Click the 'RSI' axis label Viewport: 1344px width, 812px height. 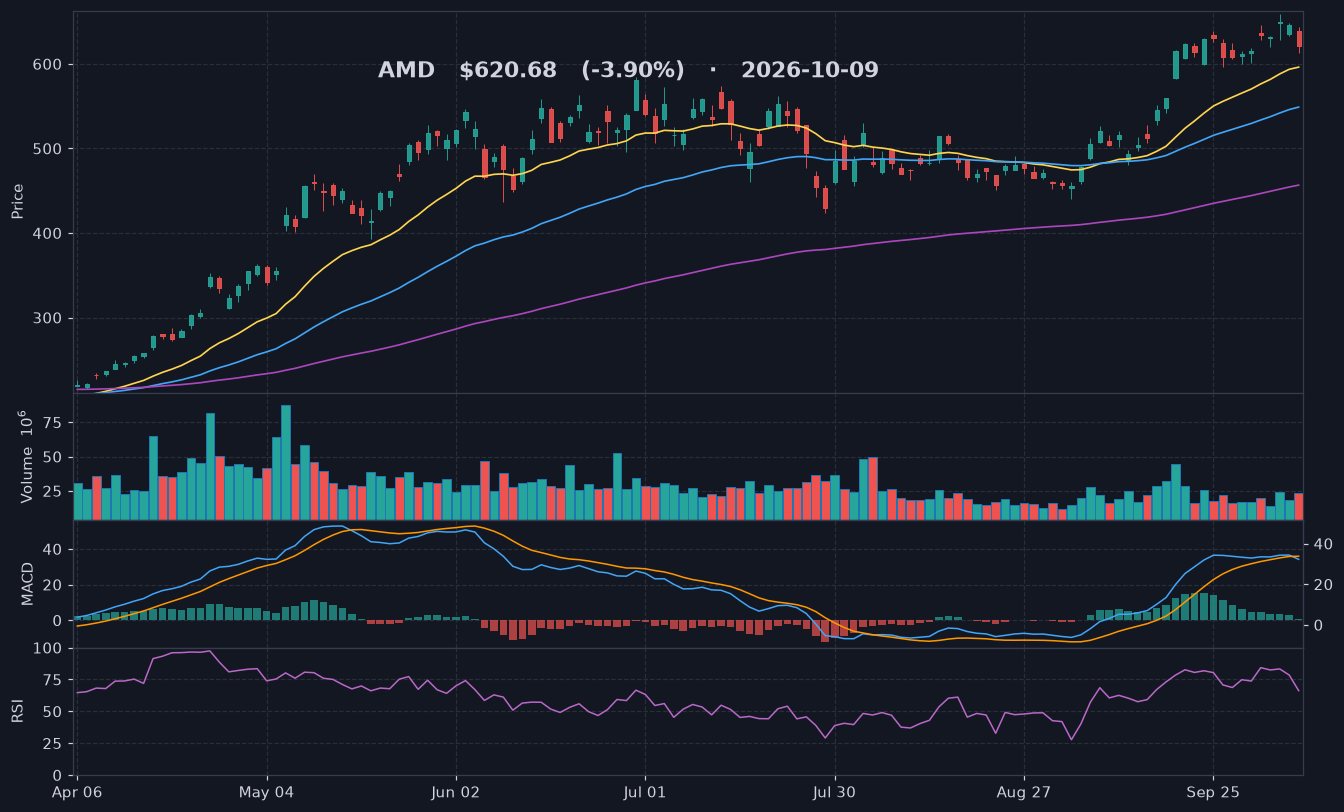(x=17, y=711)
